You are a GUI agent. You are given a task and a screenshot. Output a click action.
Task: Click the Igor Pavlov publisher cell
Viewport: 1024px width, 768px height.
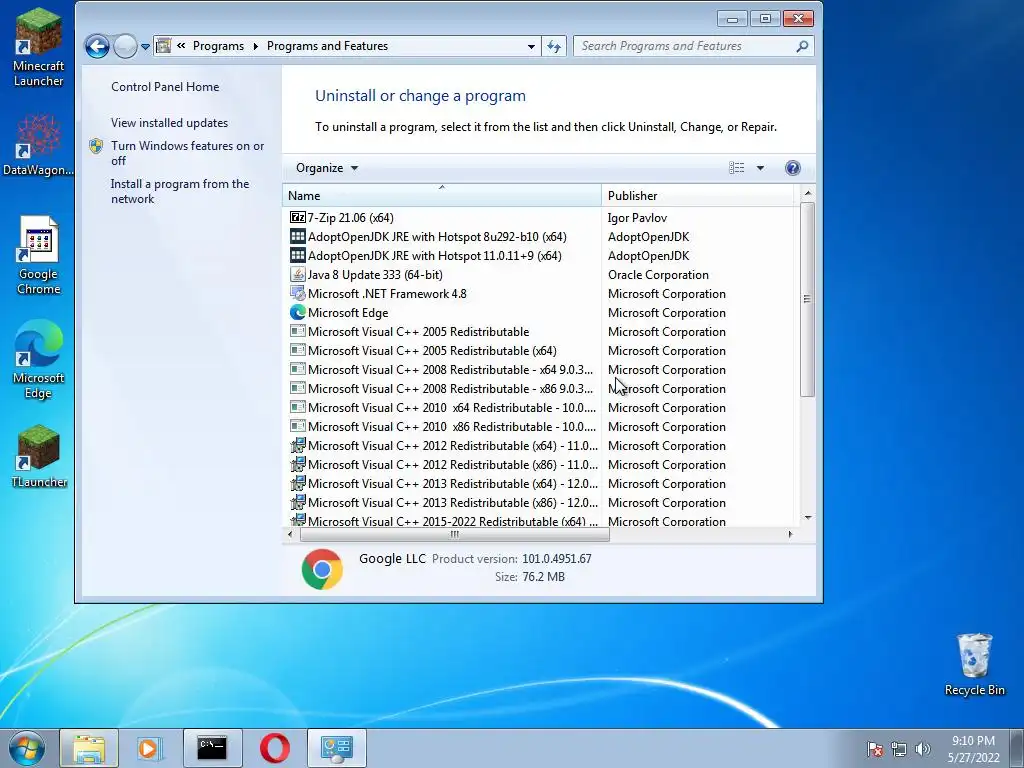click(637, 218)
